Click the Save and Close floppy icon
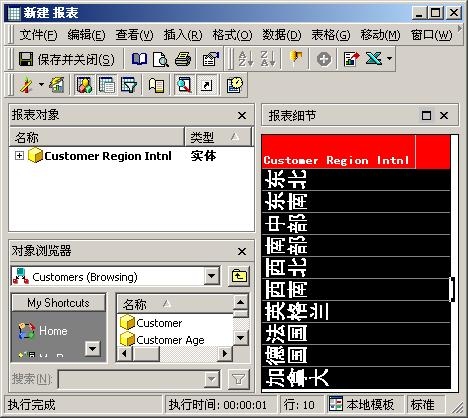The height and width of the screenshot is (418, 468). [x=26, y=60]
